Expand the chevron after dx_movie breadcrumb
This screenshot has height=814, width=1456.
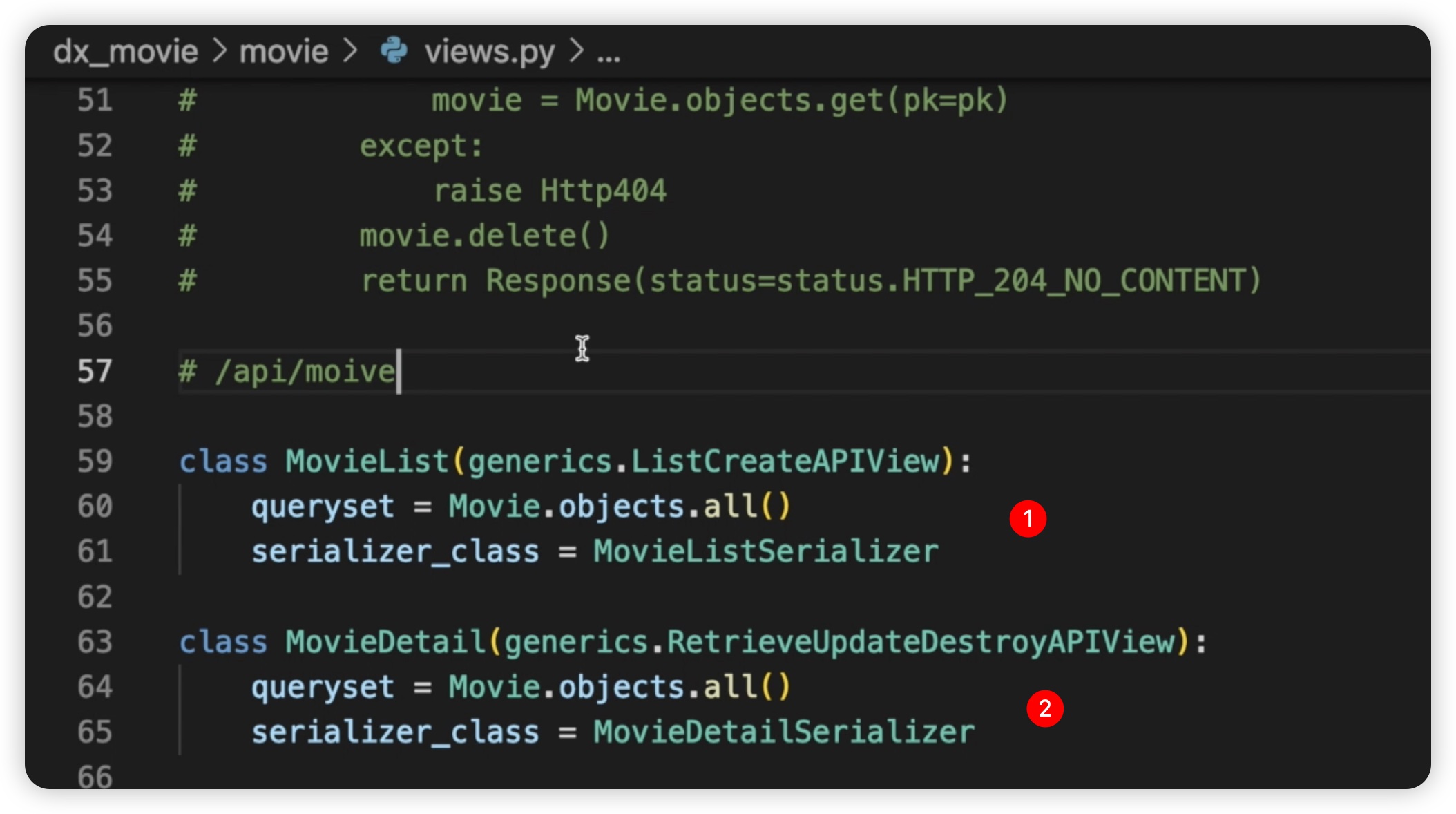(x=220, y=51)
